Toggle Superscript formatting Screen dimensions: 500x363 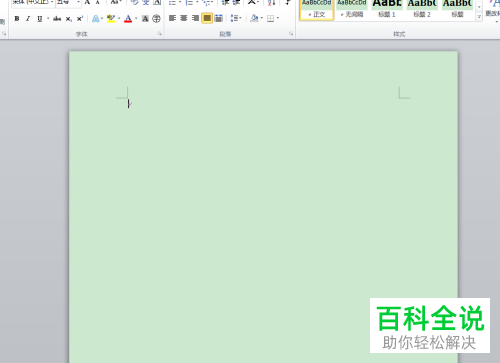[x=80, y=19]
